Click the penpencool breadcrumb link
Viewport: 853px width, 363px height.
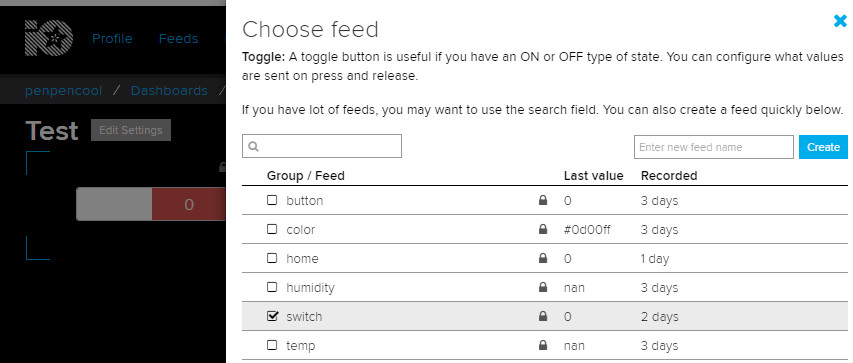[x=63, y=90]
